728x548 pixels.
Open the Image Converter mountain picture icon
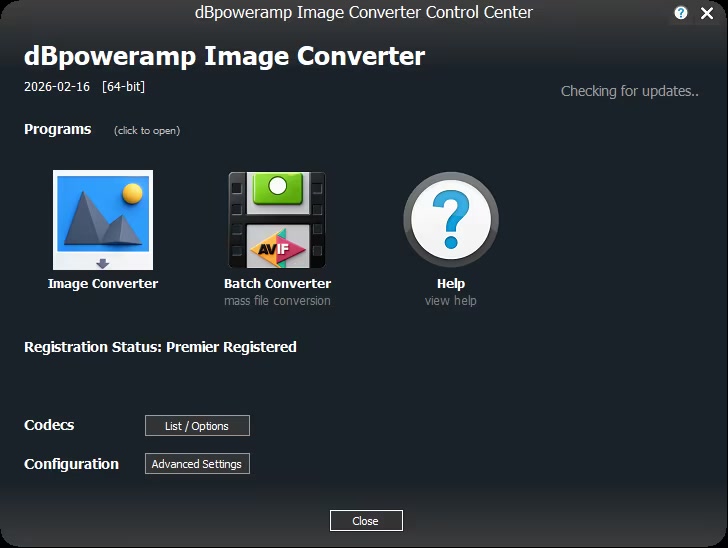click(103, 215)
